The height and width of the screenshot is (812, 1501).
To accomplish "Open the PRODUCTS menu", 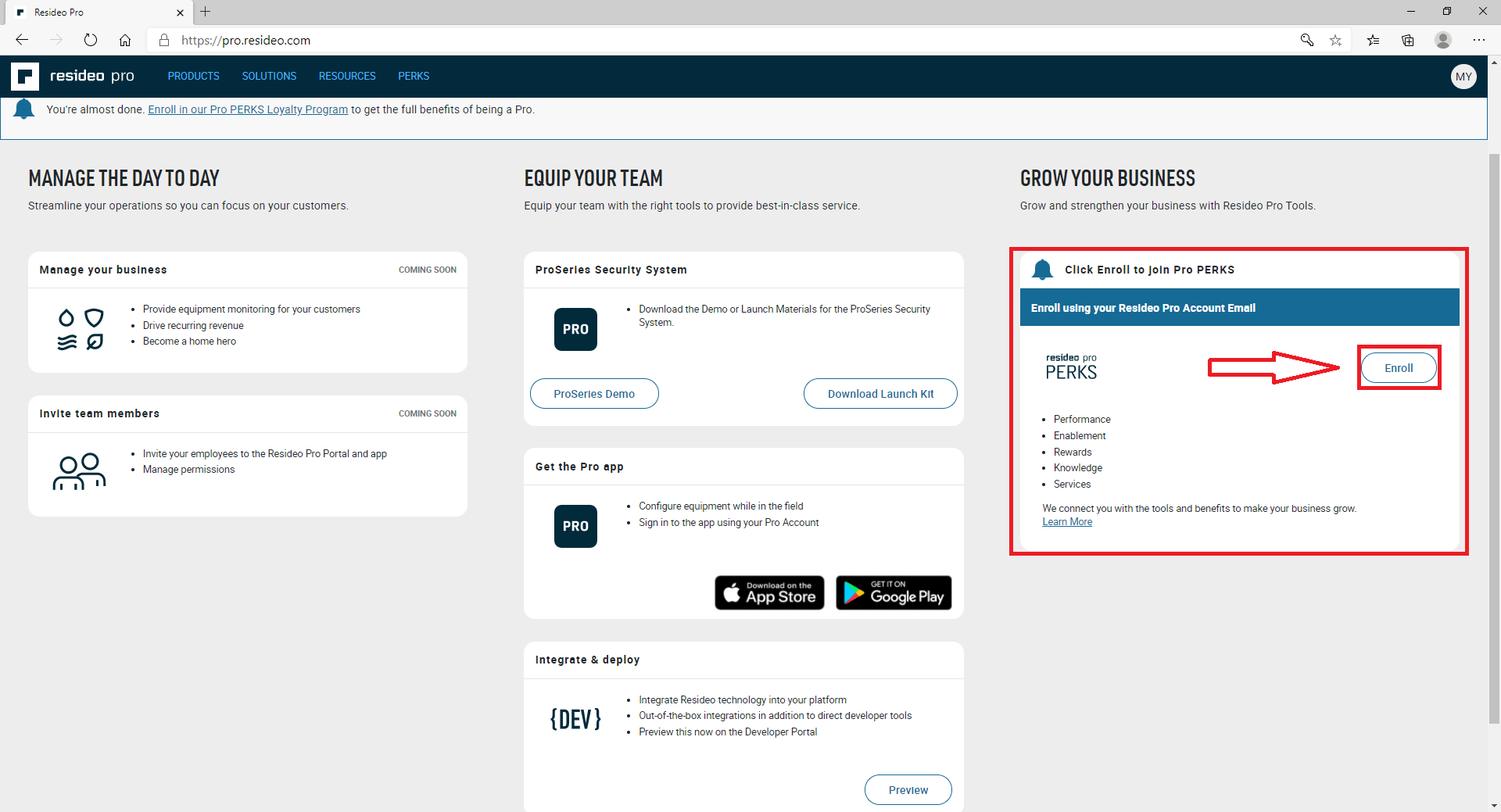I will pos(193,76).
